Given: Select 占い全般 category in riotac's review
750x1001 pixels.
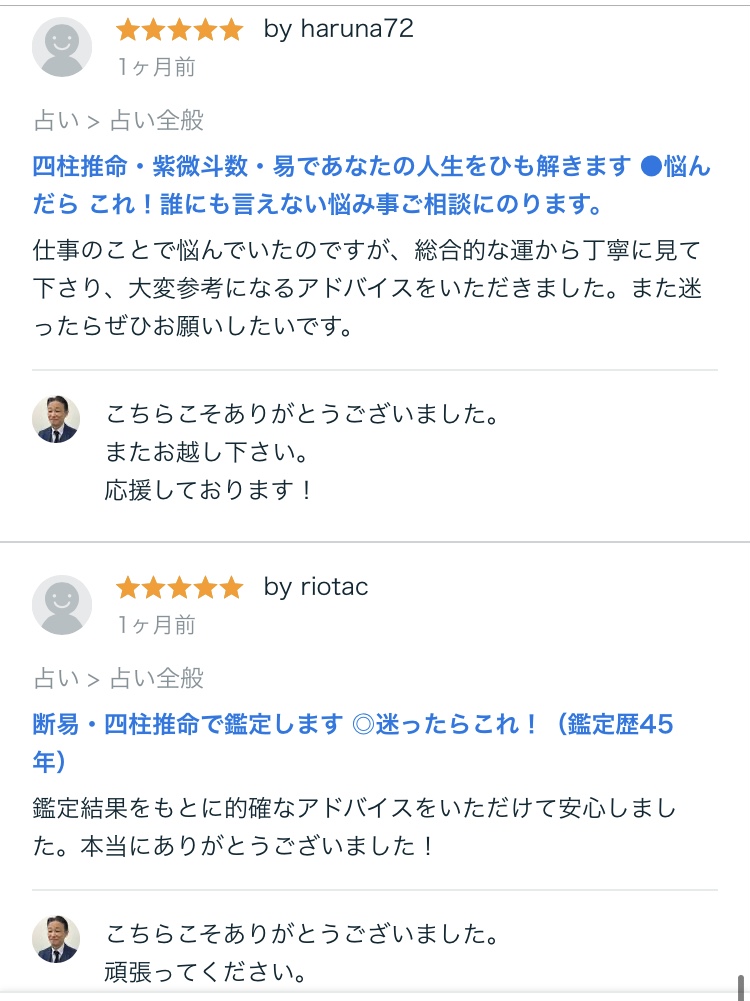Looking at the screenshot, I should [157, 680].
